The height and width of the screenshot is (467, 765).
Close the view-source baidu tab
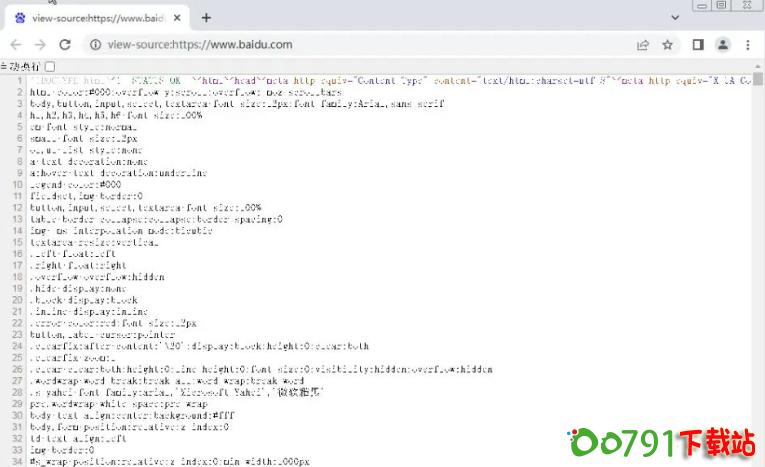(177, 18)
